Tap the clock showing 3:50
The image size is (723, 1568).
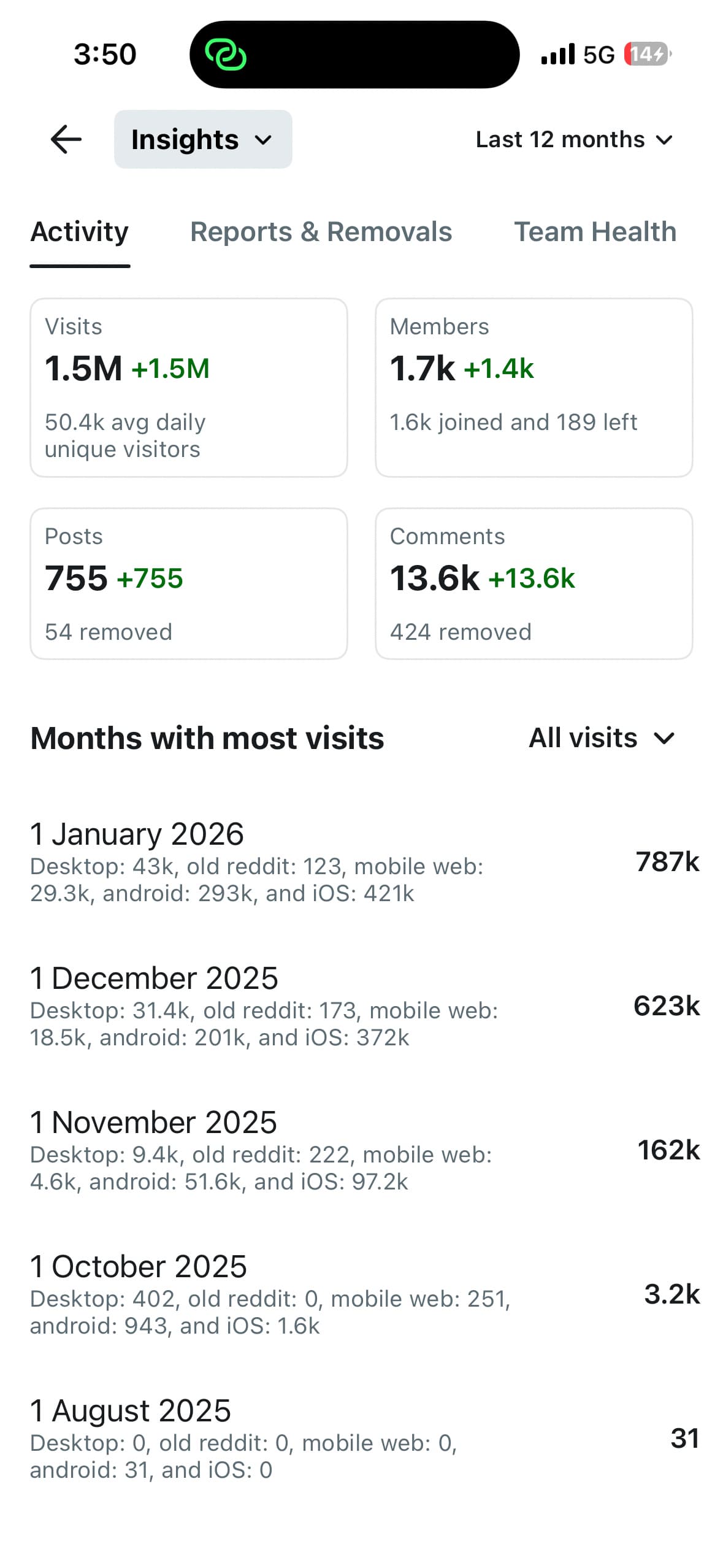click(104, 54)
